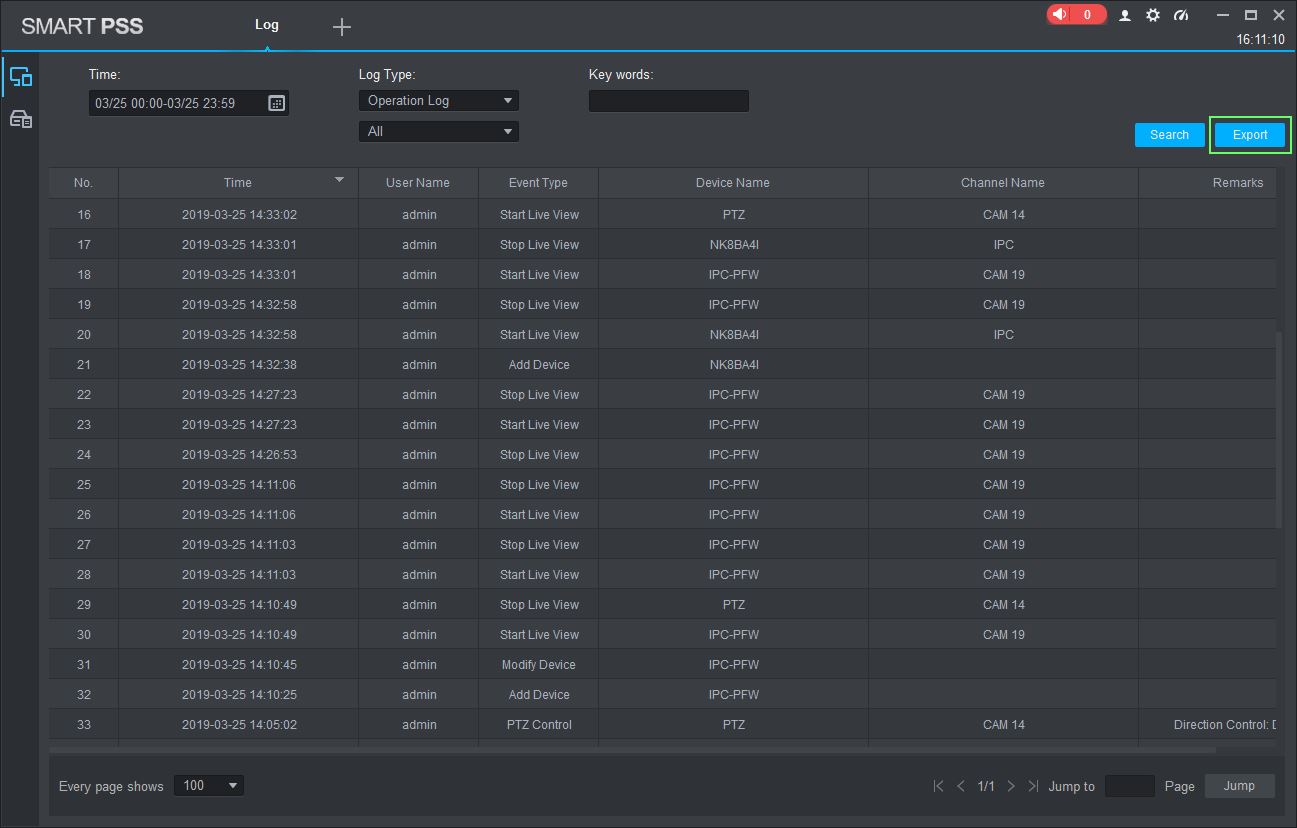This screenshot has width=1297, height=828.
Task: Click the Search button
Action: (1169, 134)
